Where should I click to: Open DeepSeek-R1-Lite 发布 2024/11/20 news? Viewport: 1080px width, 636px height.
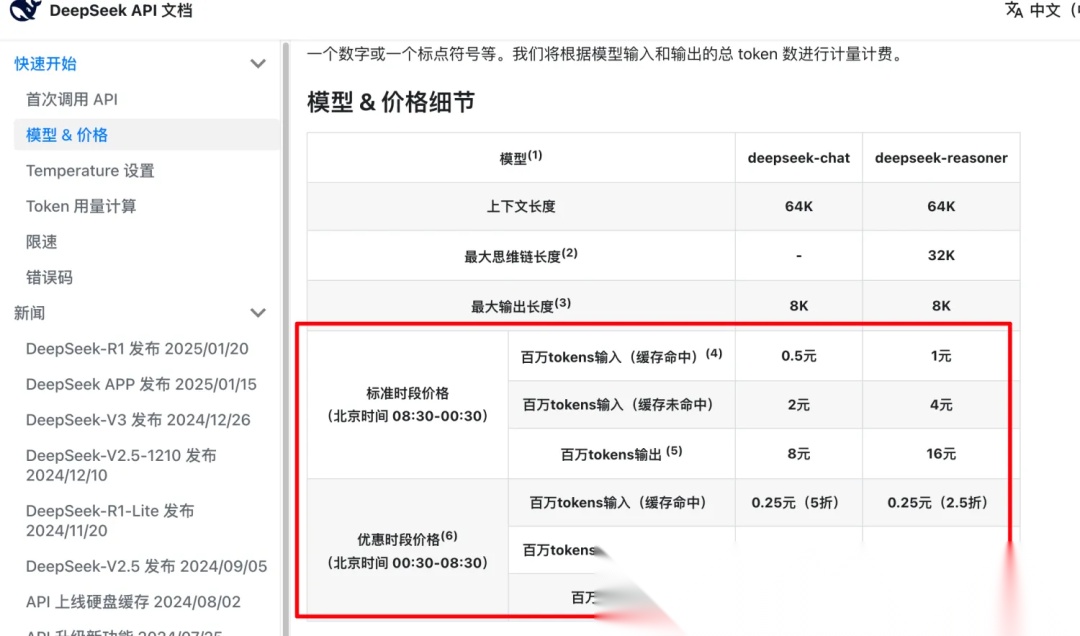[x=110, y=520]
